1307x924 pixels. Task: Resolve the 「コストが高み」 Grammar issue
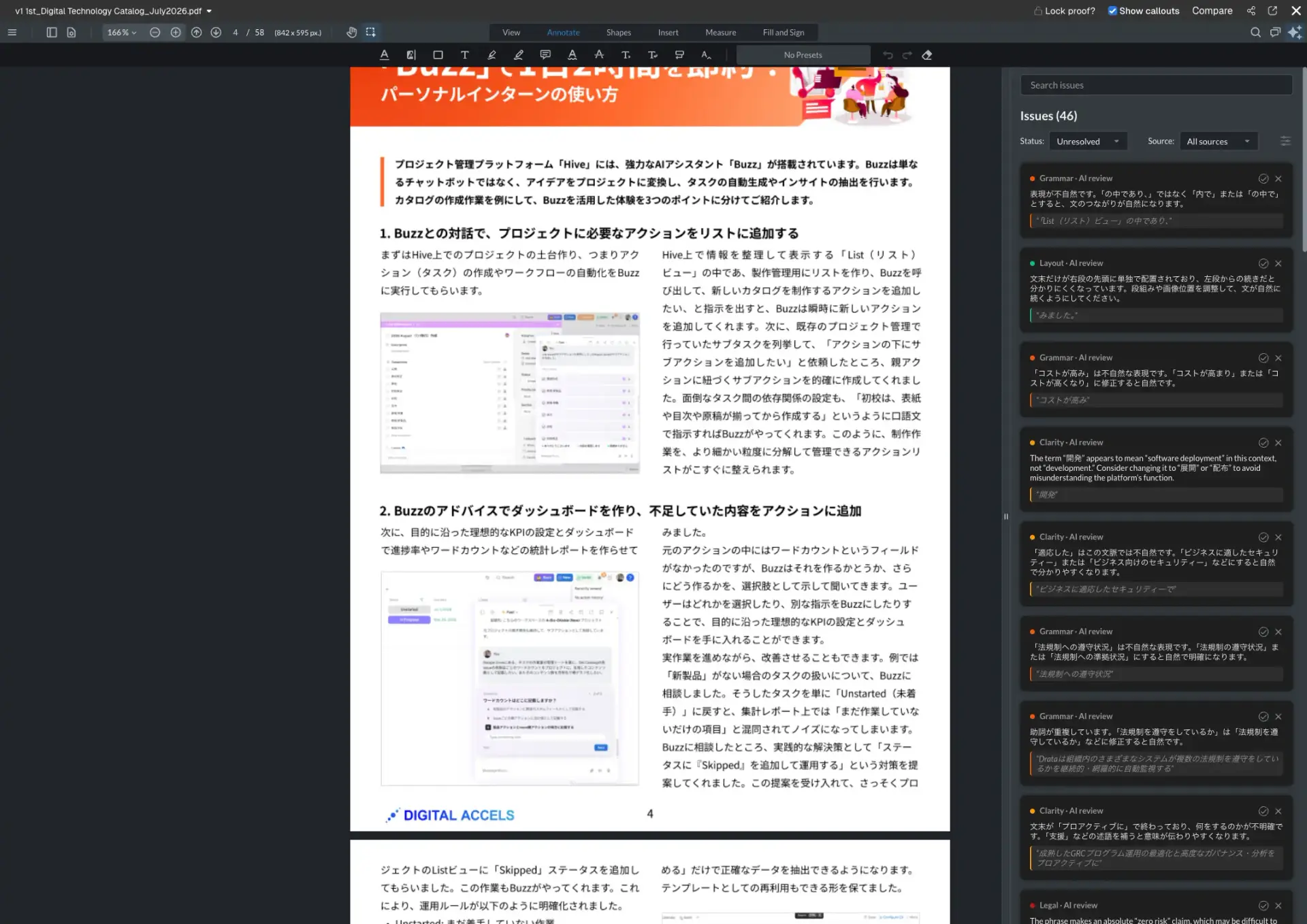click(1263, 358)
